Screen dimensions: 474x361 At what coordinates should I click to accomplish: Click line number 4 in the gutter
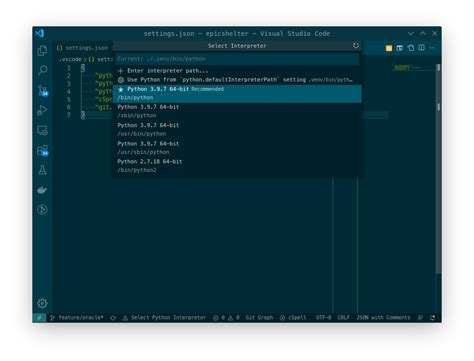pyautogui.click(x=69, y=92)
